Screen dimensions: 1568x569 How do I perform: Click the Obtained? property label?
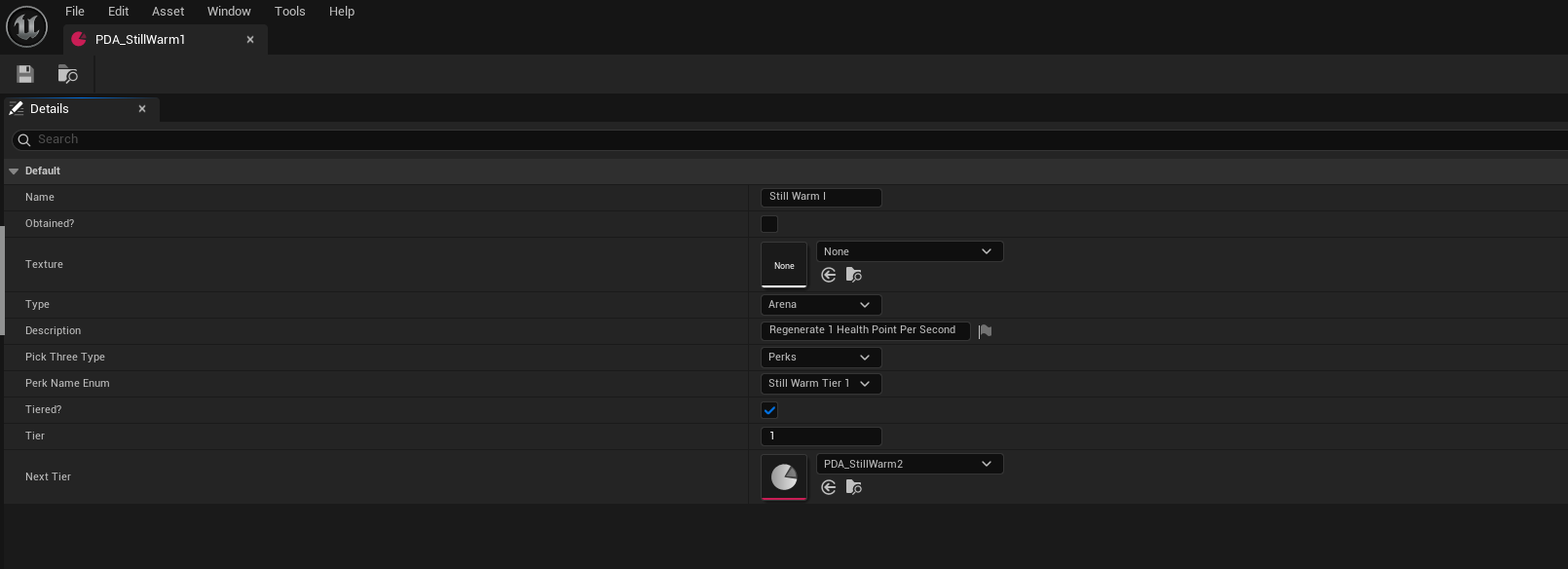[x=50, y=224]
